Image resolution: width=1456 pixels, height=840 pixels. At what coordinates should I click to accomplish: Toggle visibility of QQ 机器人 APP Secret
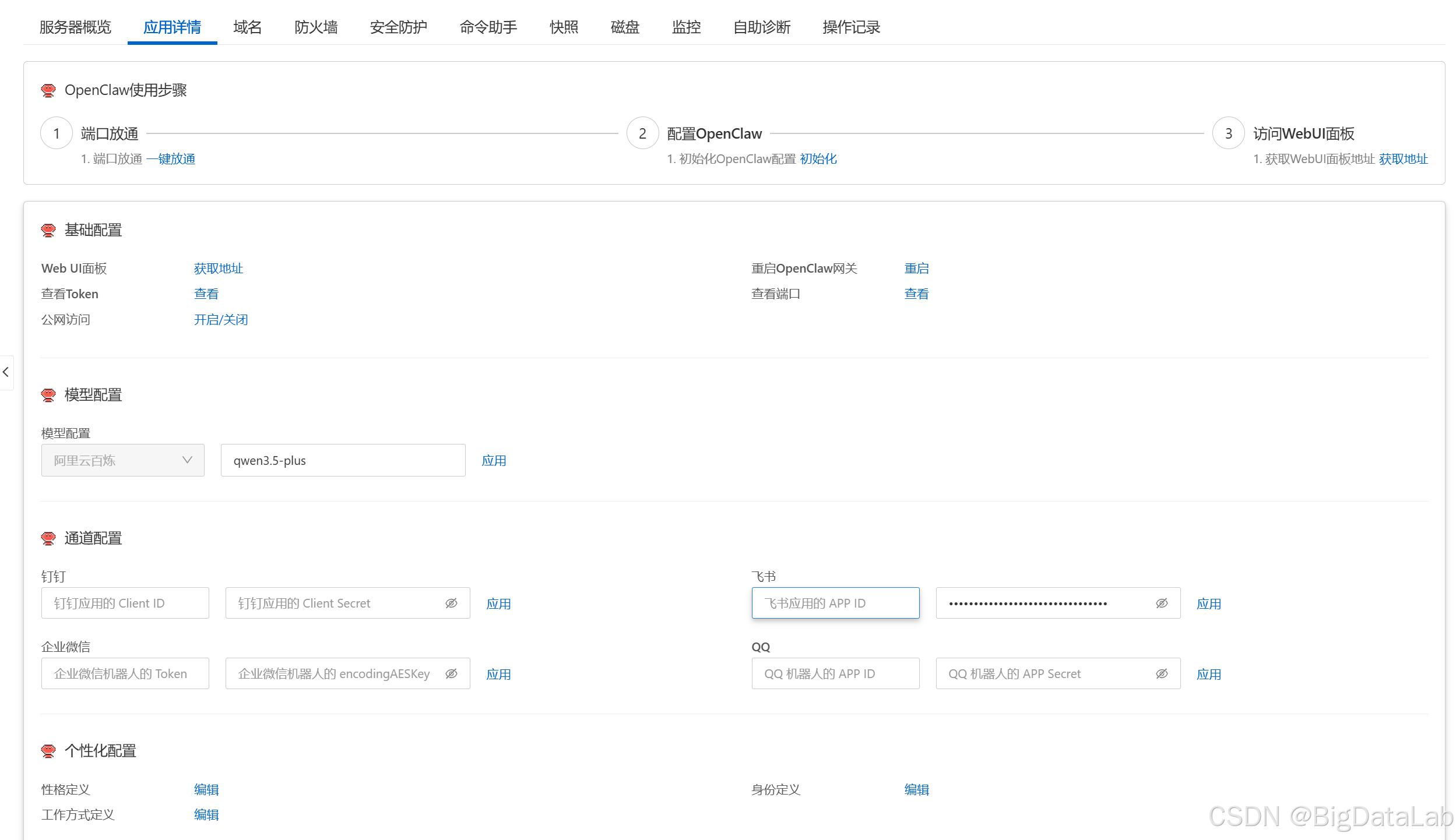point(1162,673)
